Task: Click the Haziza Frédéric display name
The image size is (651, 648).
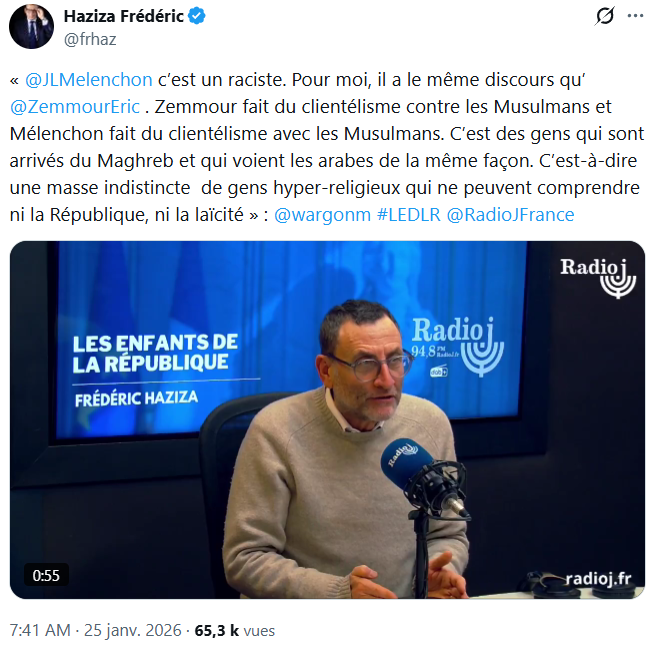Action: pos(123,16)
